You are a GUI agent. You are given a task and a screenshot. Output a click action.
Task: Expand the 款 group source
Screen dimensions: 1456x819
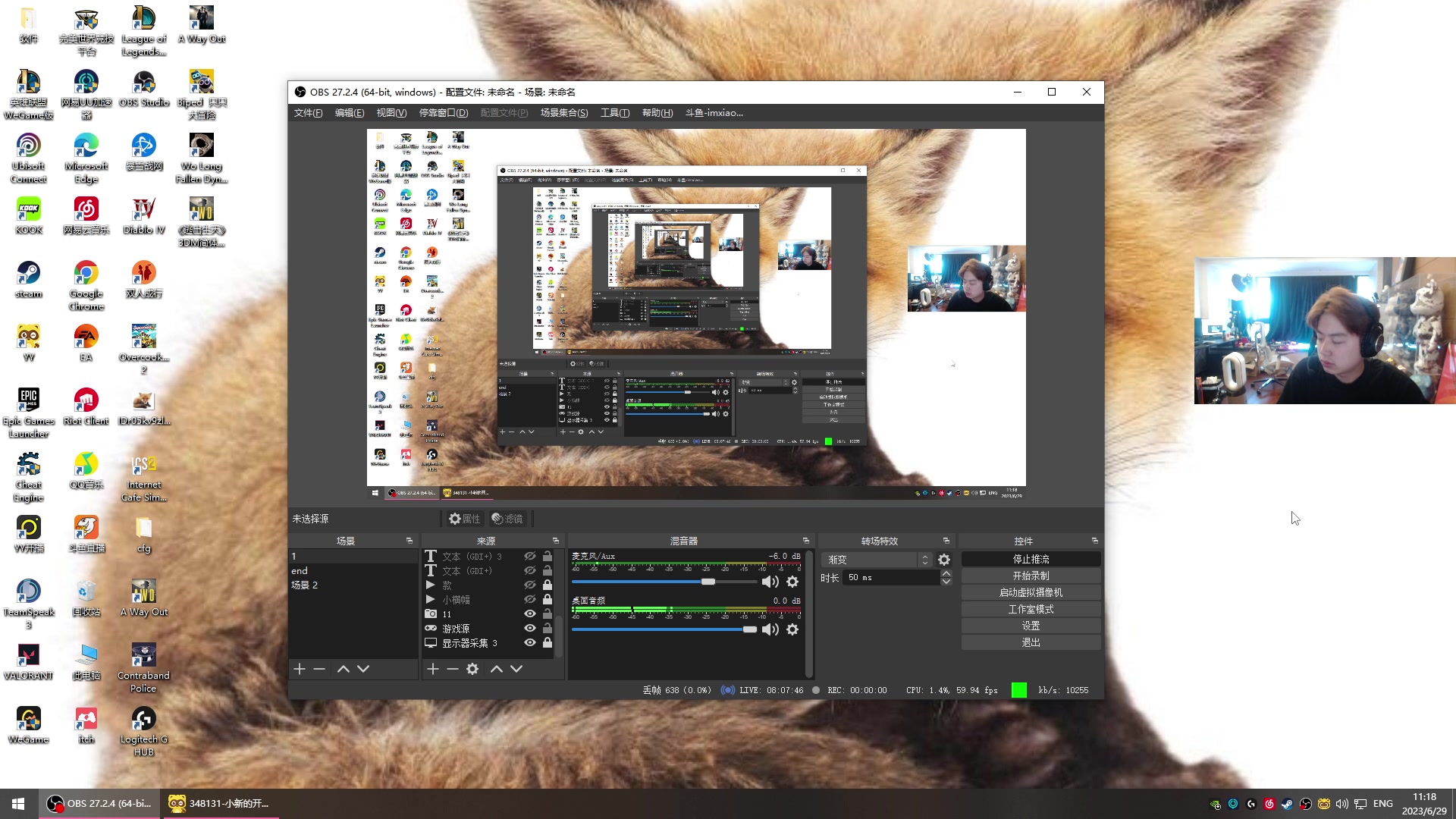coord(430,585)
